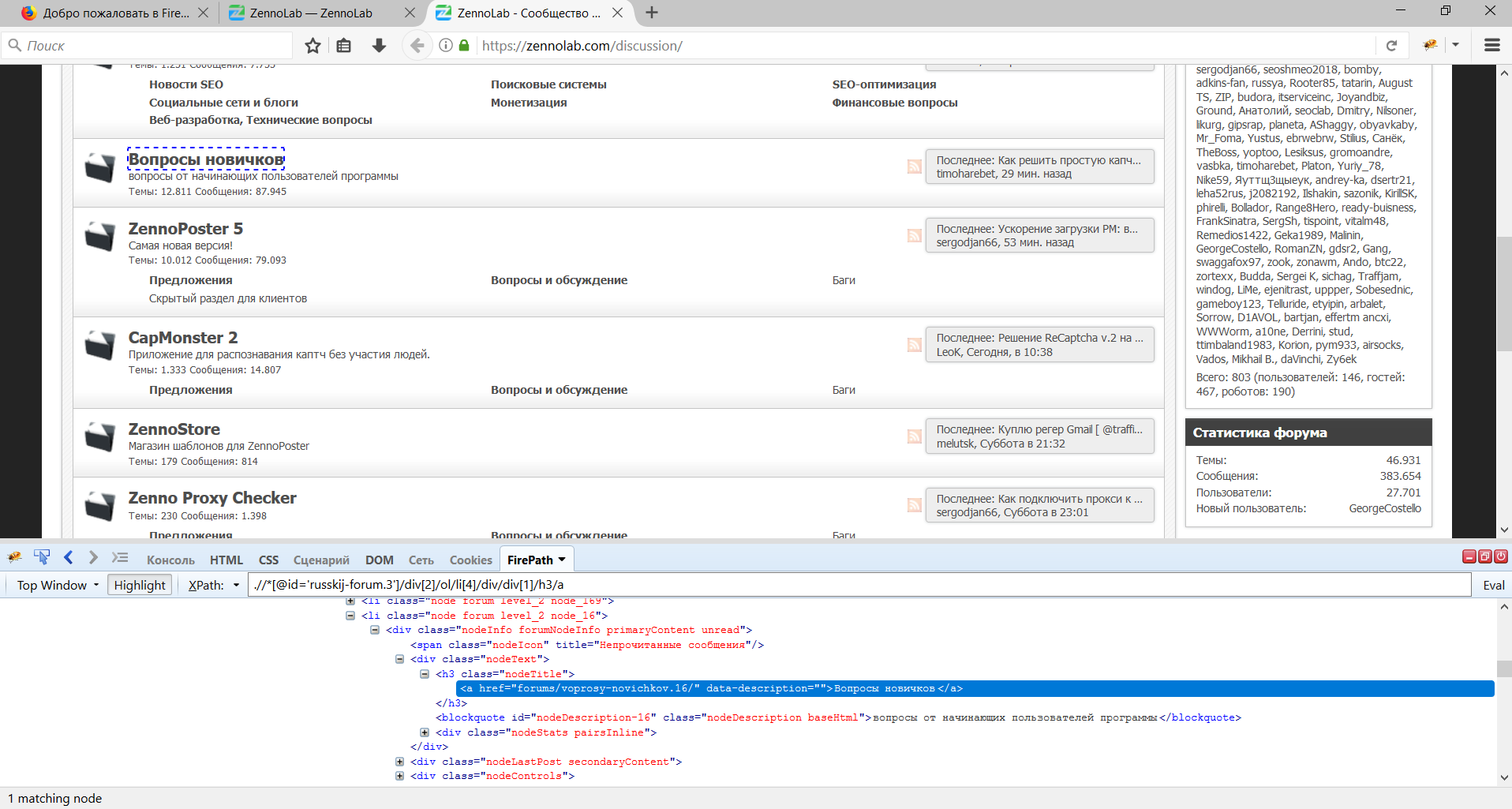Image resolution: width=1512 pixels, height=809 pixels.
Task: Go forward using Firebug's grey right arrow
Action: tap(93, 557)
